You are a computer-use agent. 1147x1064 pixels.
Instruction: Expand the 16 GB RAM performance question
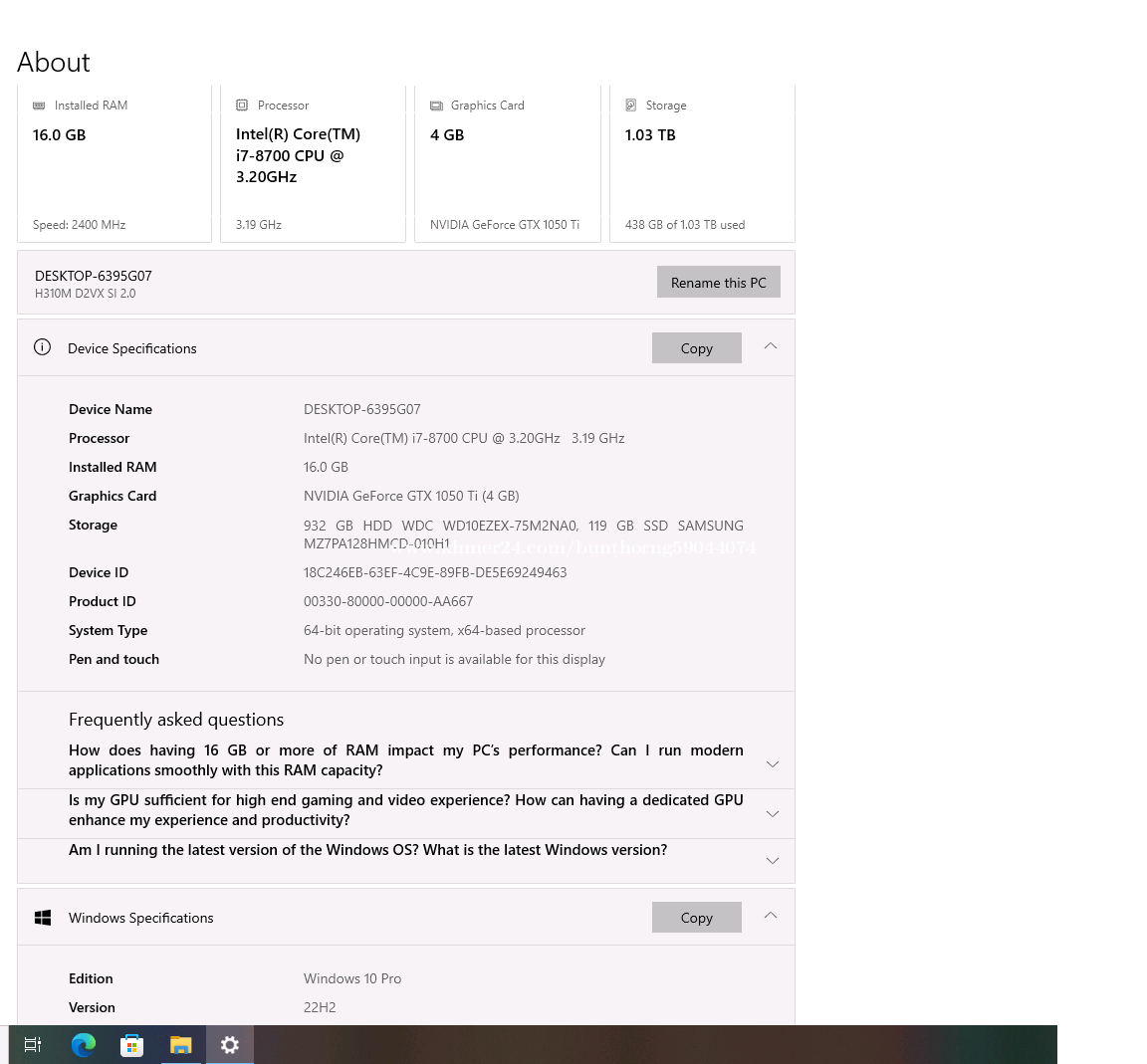(772, 764)
